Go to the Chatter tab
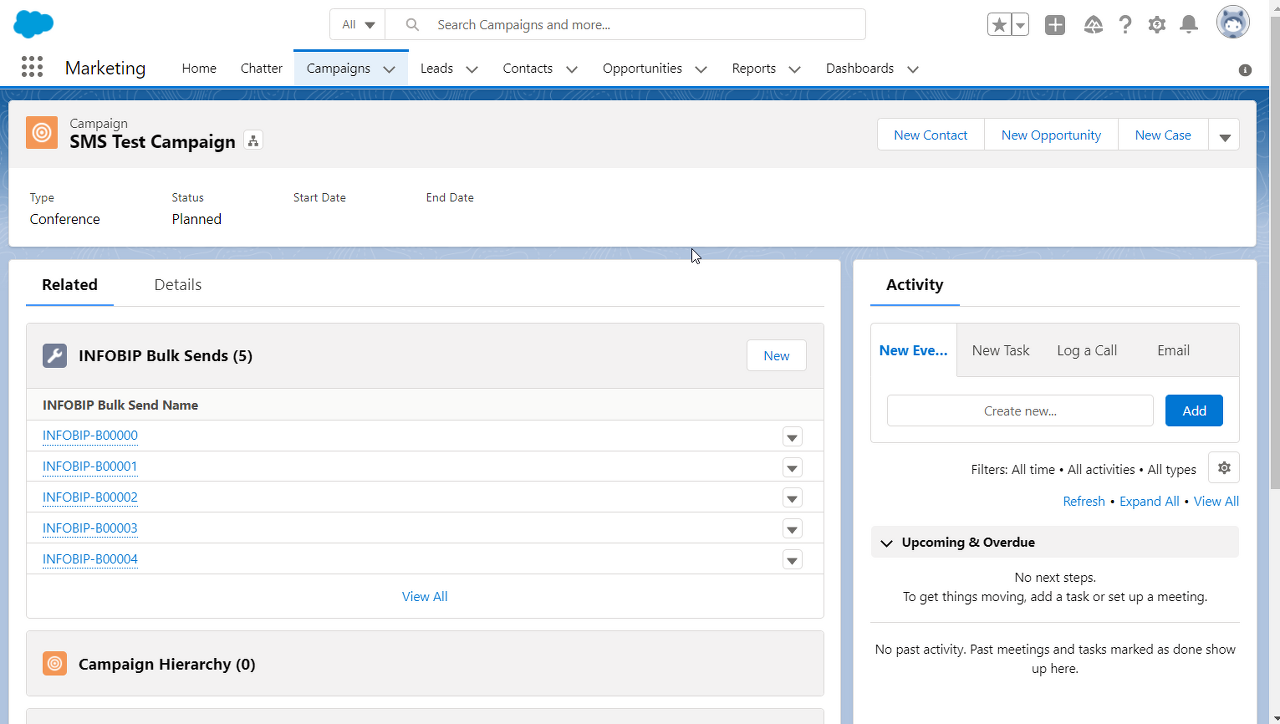1280x724 pixels. 261,68
